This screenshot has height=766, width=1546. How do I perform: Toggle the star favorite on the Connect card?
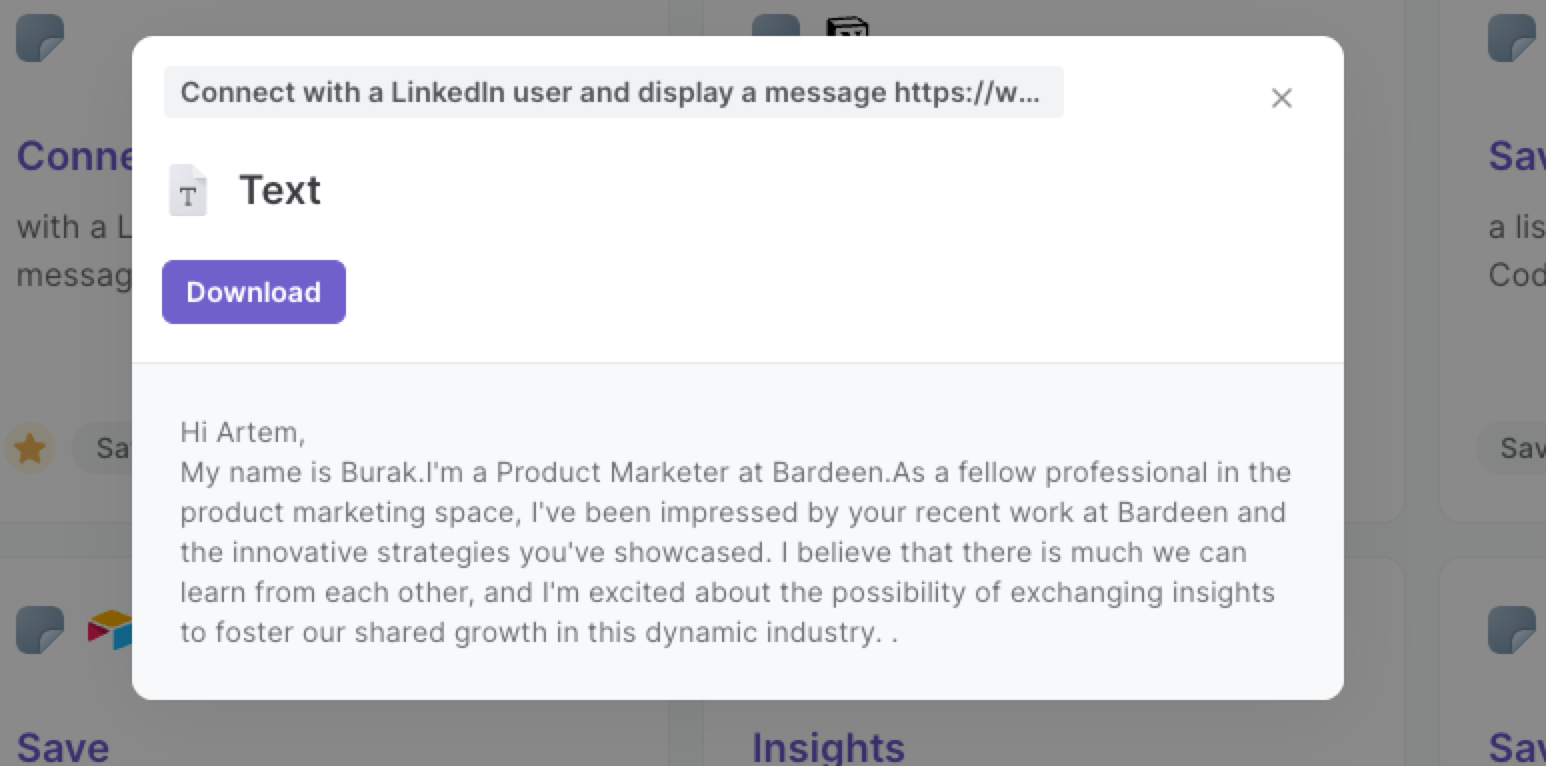30,448
